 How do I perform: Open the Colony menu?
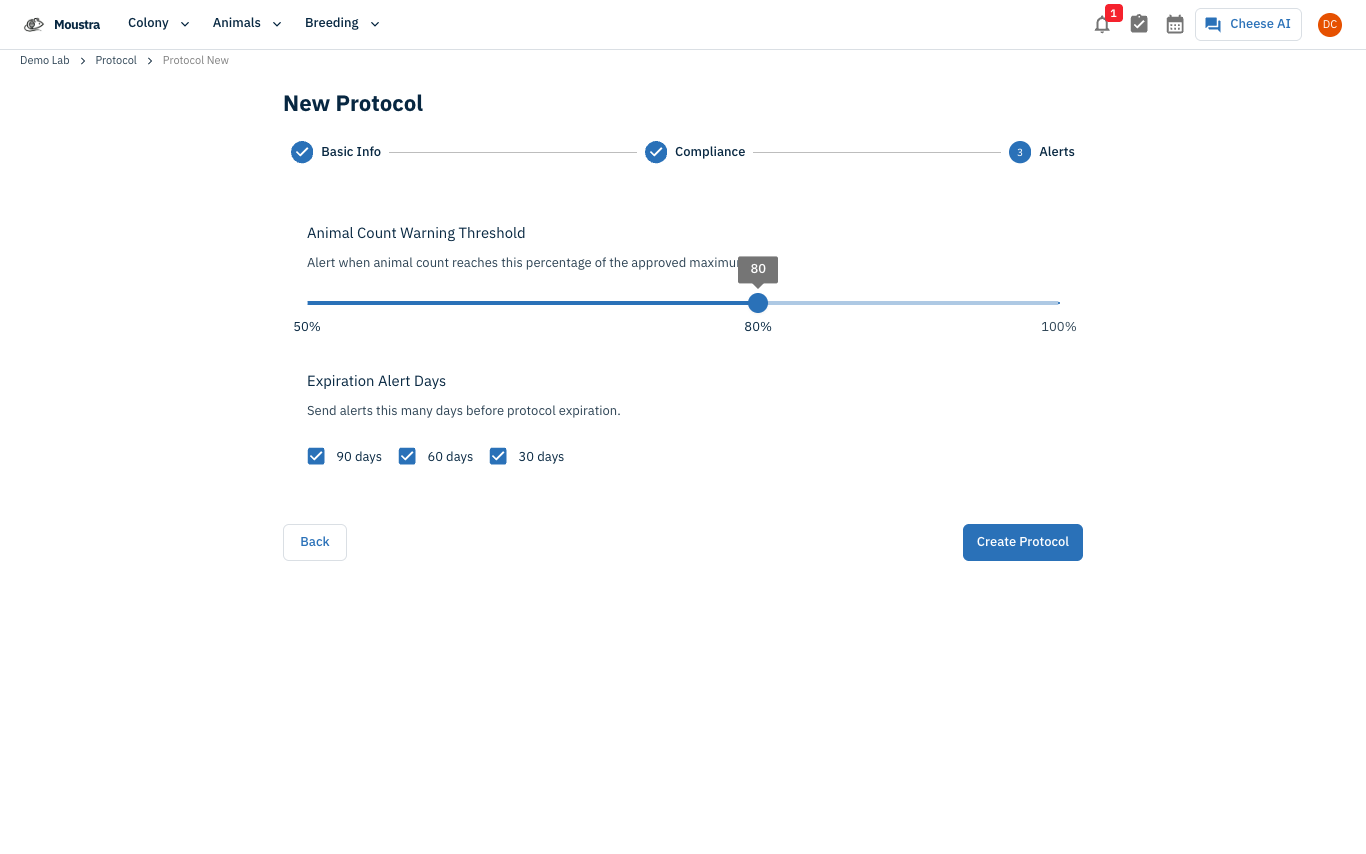tap(158, 23)
